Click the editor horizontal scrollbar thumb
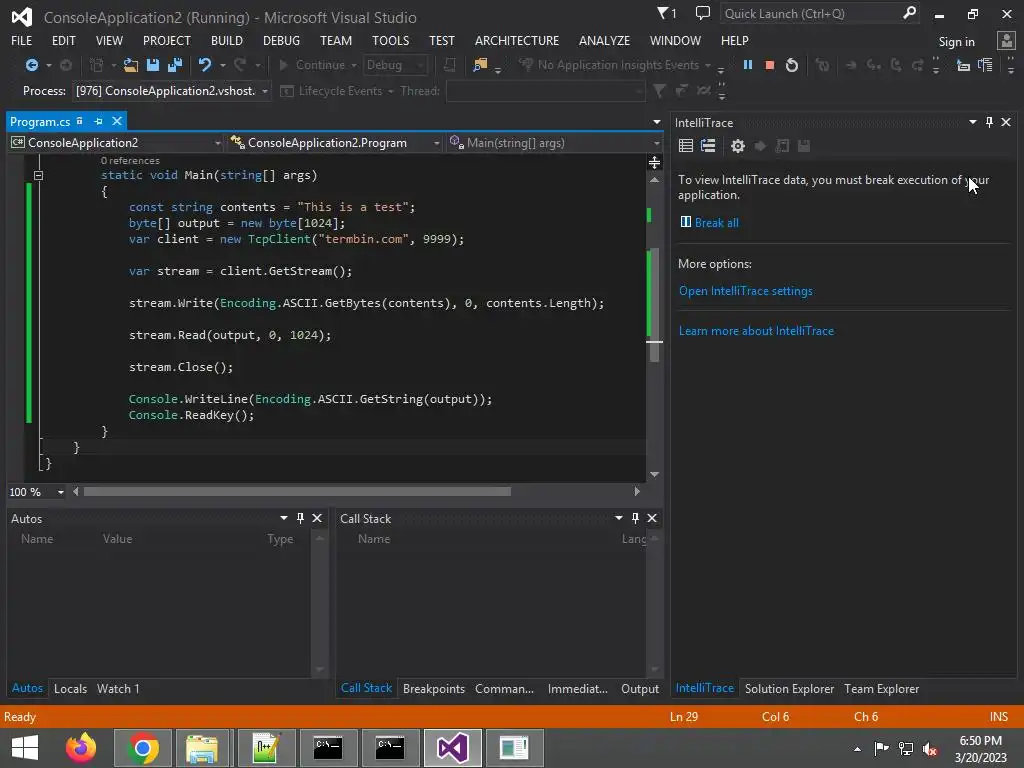The width and height of the screenshot is (1024, 768). tap(297, 492)
